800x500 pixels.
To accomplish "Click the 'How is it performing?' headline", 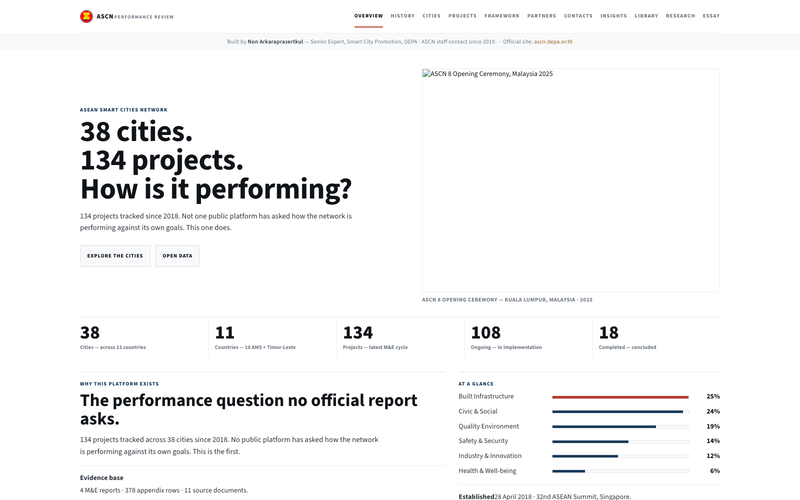I will (216, 189).
